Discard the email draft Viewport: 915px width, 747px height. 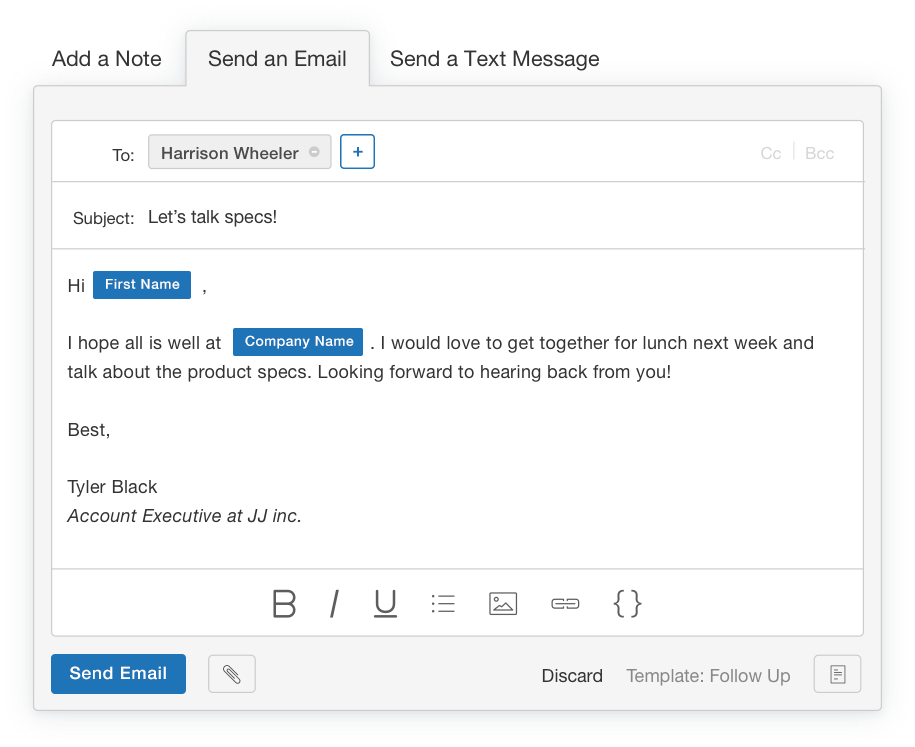point(571,675)
